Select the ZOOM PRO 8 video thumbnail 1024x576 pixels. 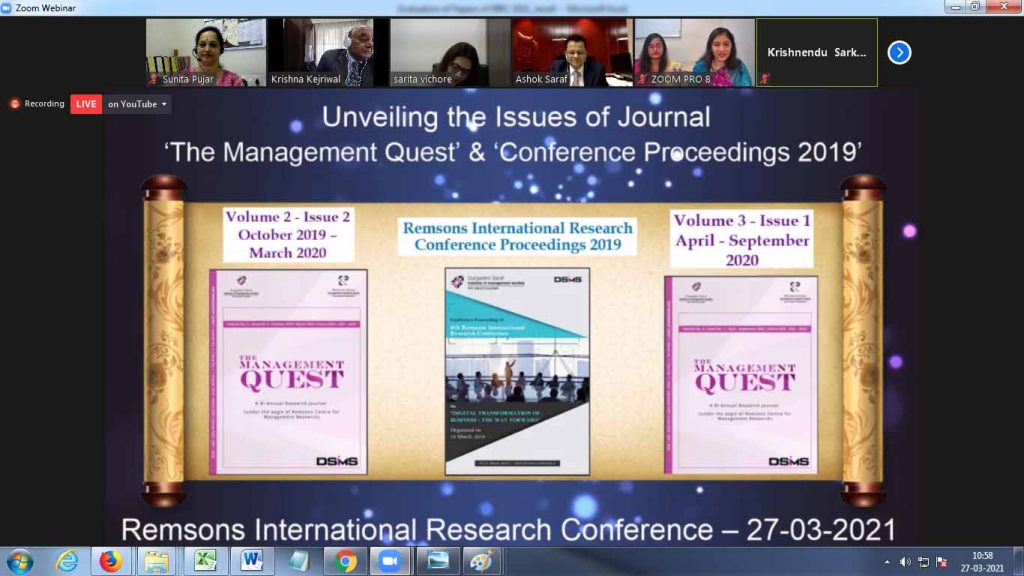(694, 52)
